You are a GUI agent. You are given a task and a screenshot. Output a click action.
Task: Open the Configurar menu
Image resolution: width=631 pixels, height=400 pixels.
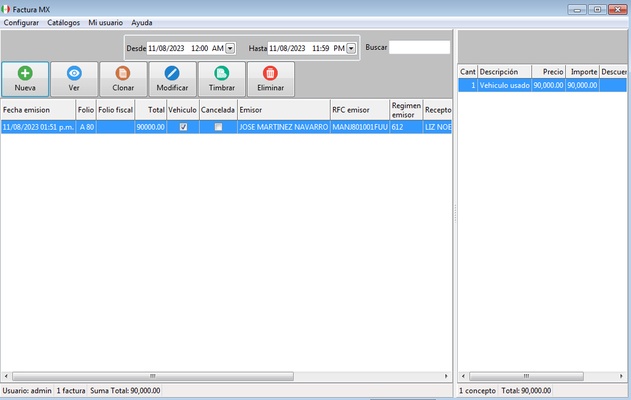[21, 23]
